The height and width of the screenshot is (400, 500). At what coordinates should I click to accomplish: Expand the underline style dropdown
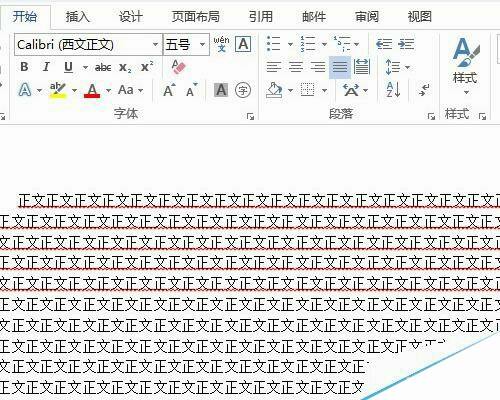click(x=85, y=68)
